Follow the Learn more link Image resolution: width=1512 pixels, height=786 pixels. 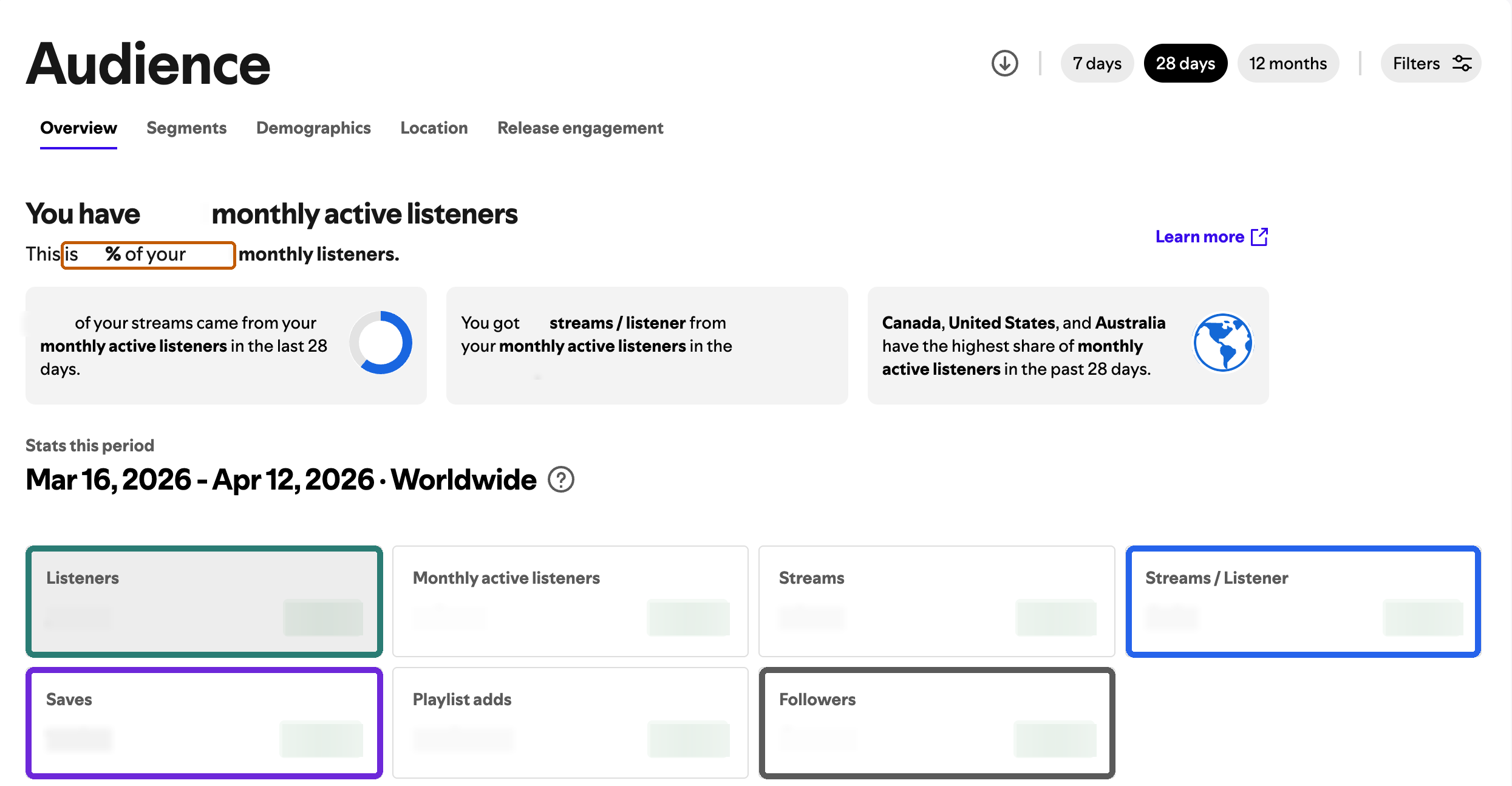pos(1211,237)
